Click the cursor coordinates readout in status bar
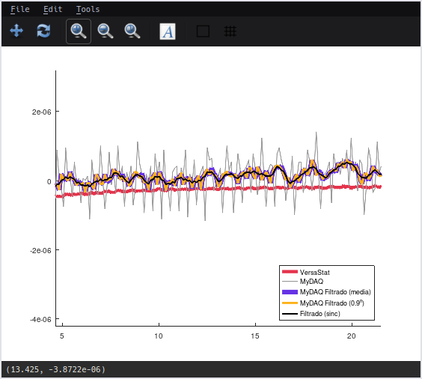422x379 pixels. [x=56, y=369]
